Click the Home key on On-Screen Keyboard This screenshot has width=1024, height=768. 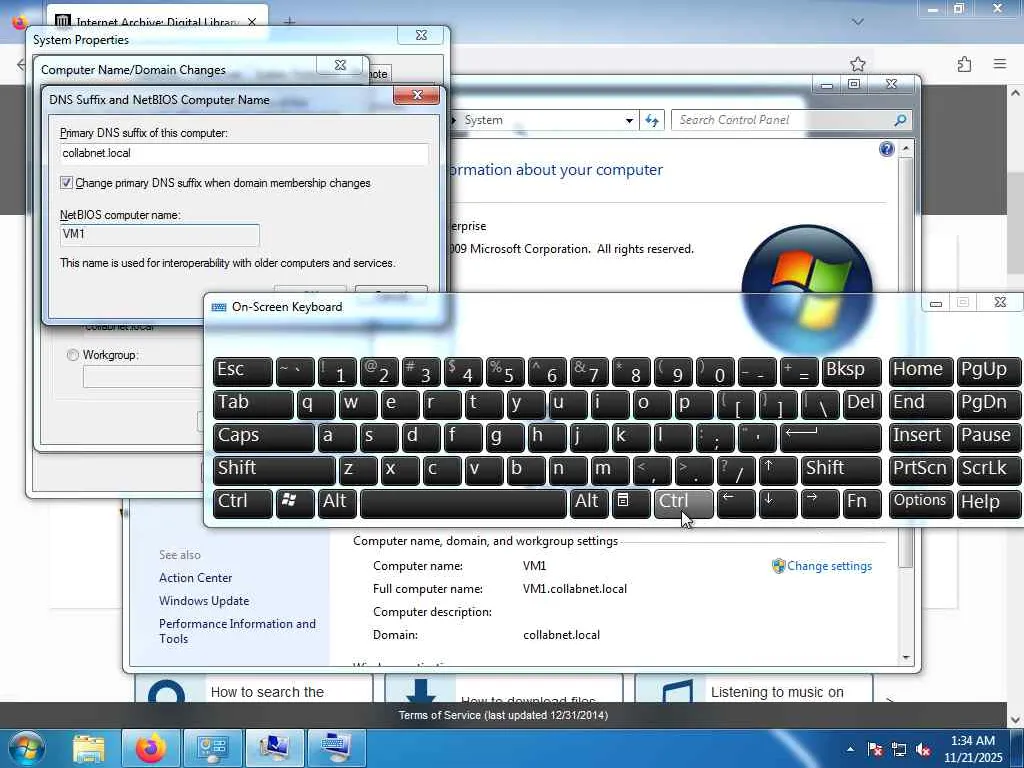click(x=920, y=372)
